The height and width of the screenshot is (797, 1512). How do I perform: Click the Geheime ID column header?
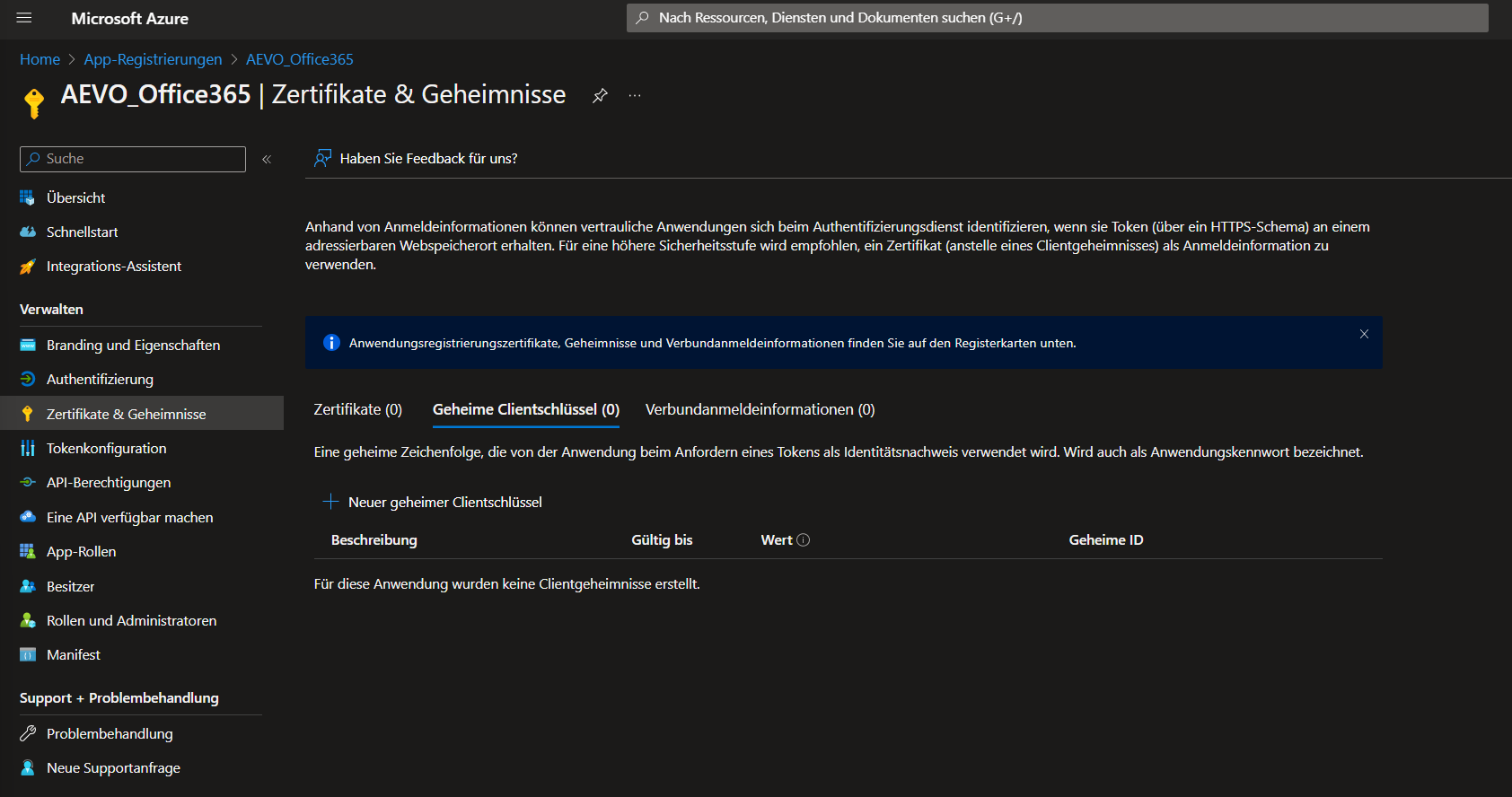[x=1106, y=540]
